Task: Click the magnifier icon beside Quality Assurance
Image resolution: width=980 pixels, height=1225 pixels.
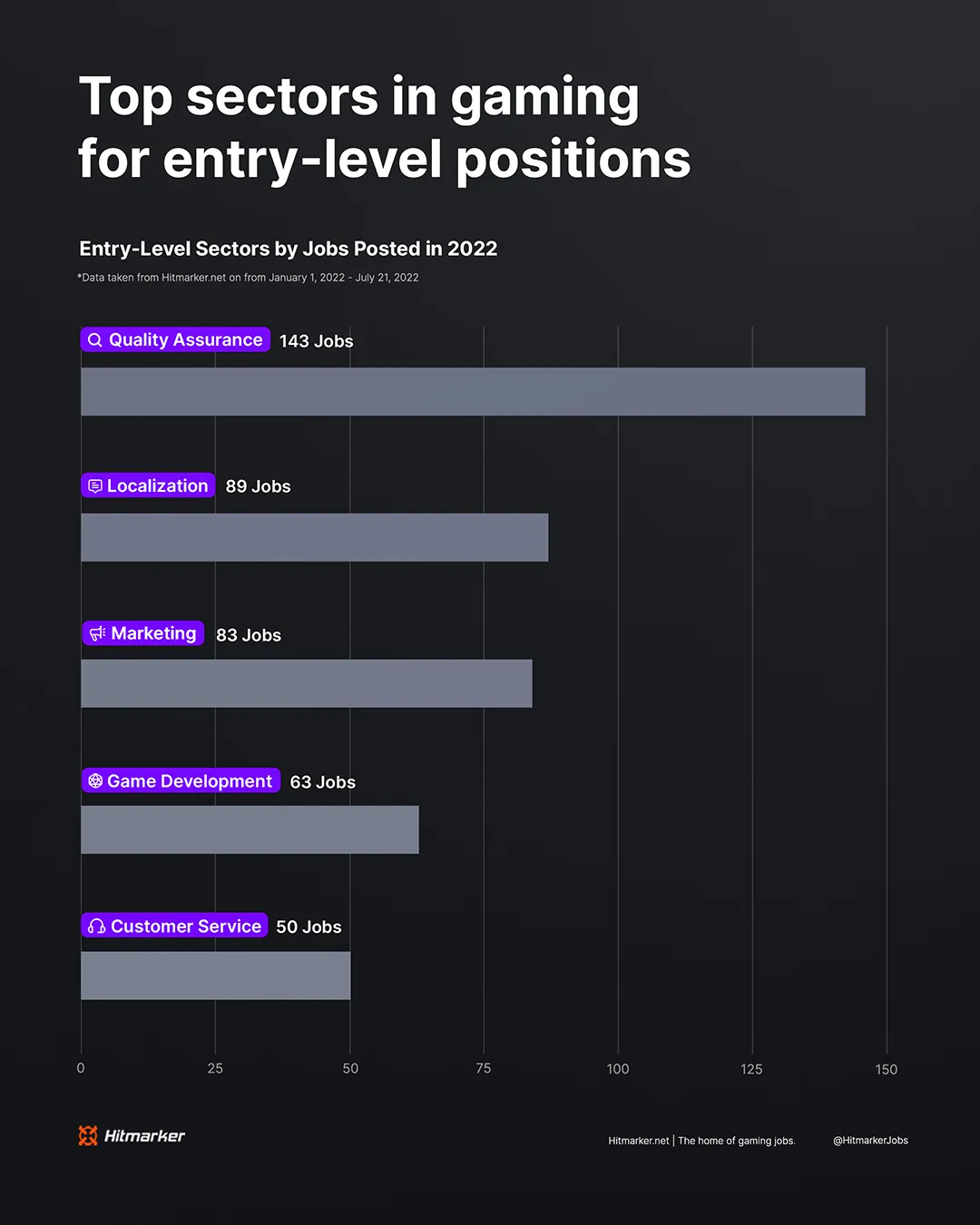Action: pyautogui.click(x=95, y=340)
